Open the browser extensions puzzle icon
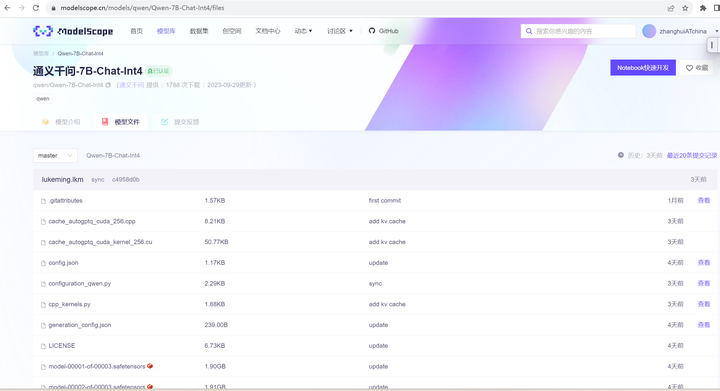Image resolution: width=720 pixels, height=391 pixels. [703, 8]
